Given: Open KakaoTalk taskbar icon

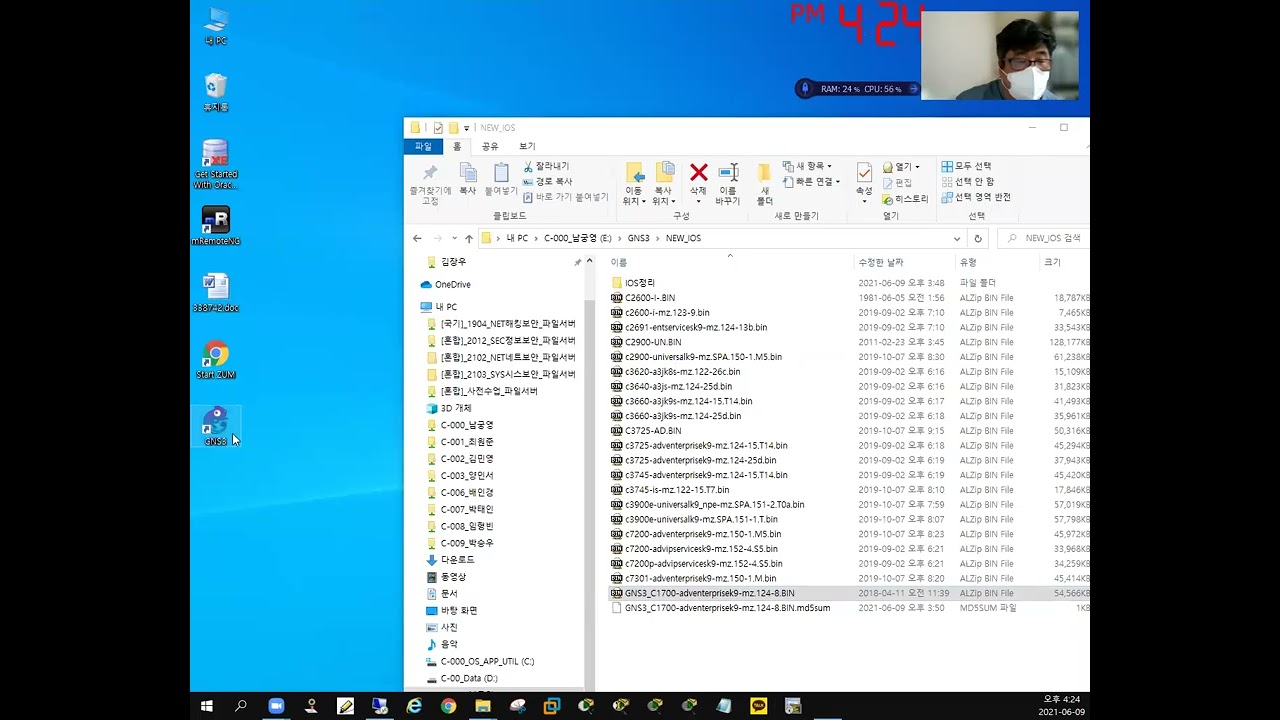Looking at the screenshot, I should tap(758, 706).
